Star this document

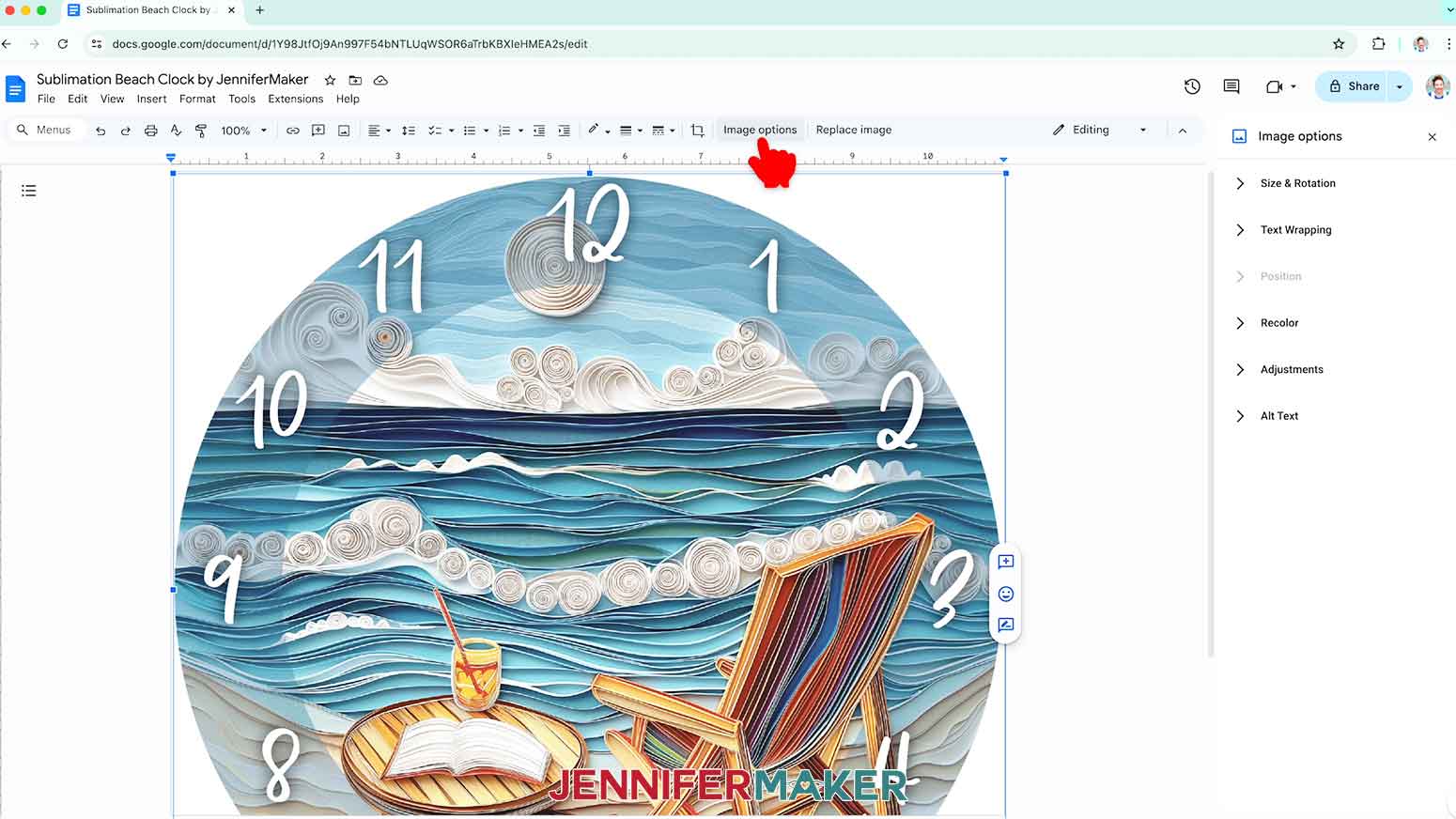(x=330, y=80)
